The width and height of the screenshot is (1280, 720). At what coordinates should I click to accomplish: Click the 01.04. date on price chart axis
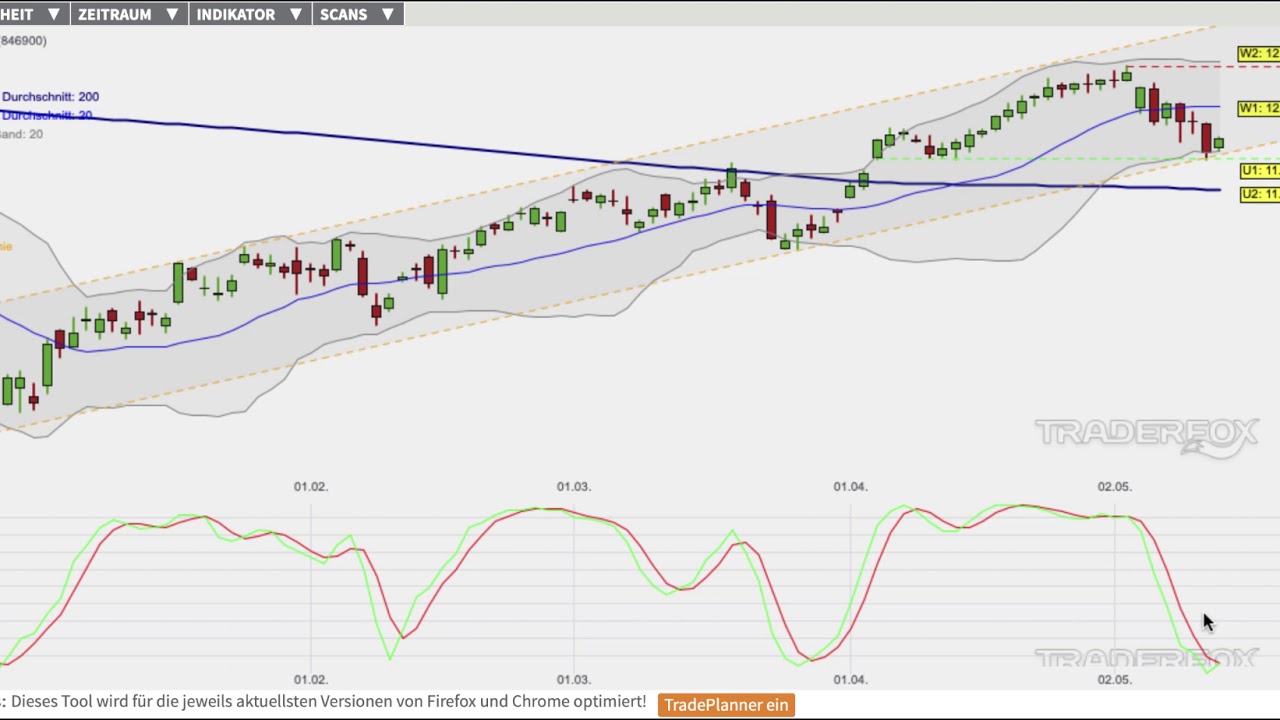(x=850, y=487)
